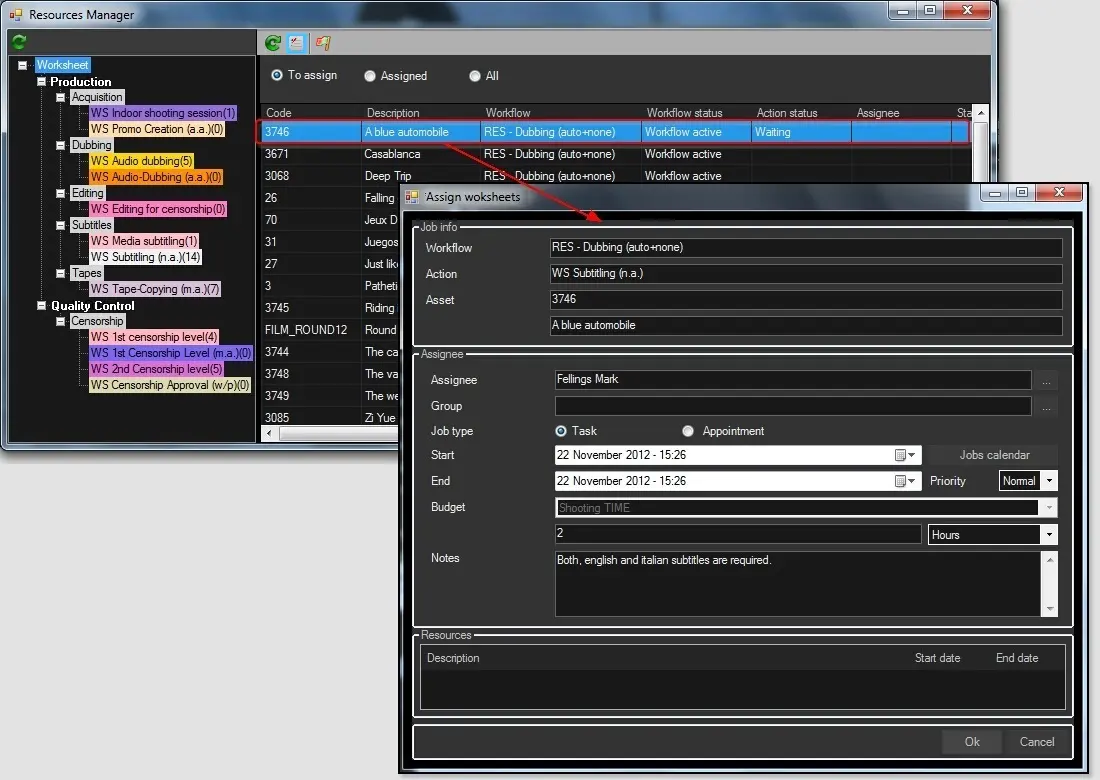This screenshot has height=780, width=1100.
Task: Select the Assigned radio button
Action: pyautogui.click(x=370, y=76)
